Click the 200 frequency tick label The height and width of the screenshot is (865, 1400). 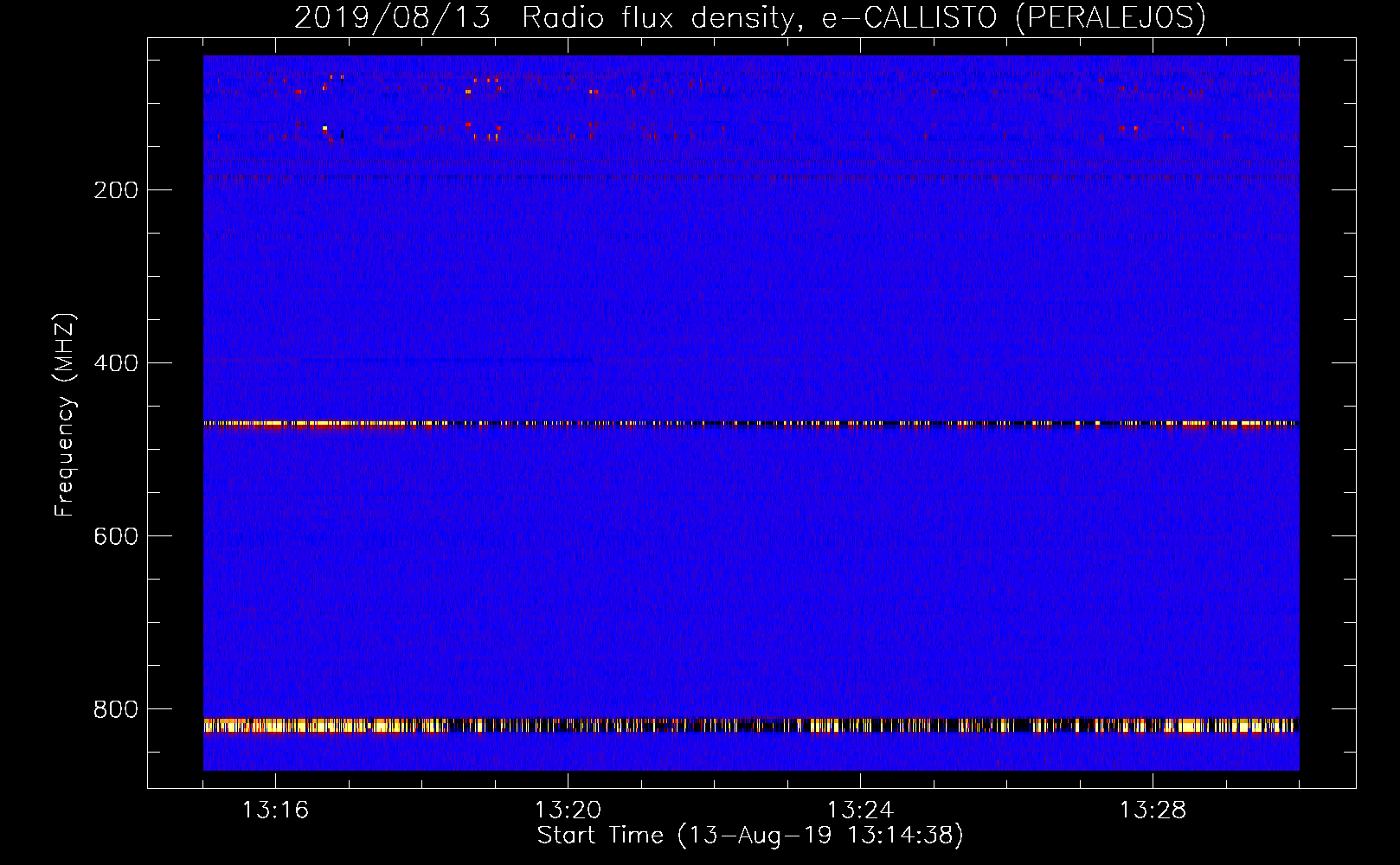[x=116, y=190]
